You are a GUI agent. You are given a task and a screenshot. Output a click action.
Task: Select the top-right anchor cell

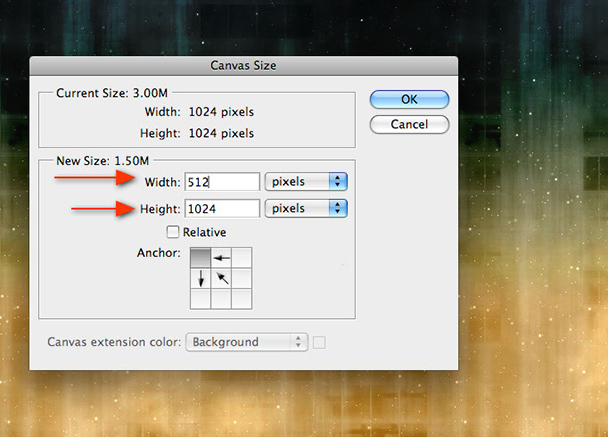tap(242, 258)
